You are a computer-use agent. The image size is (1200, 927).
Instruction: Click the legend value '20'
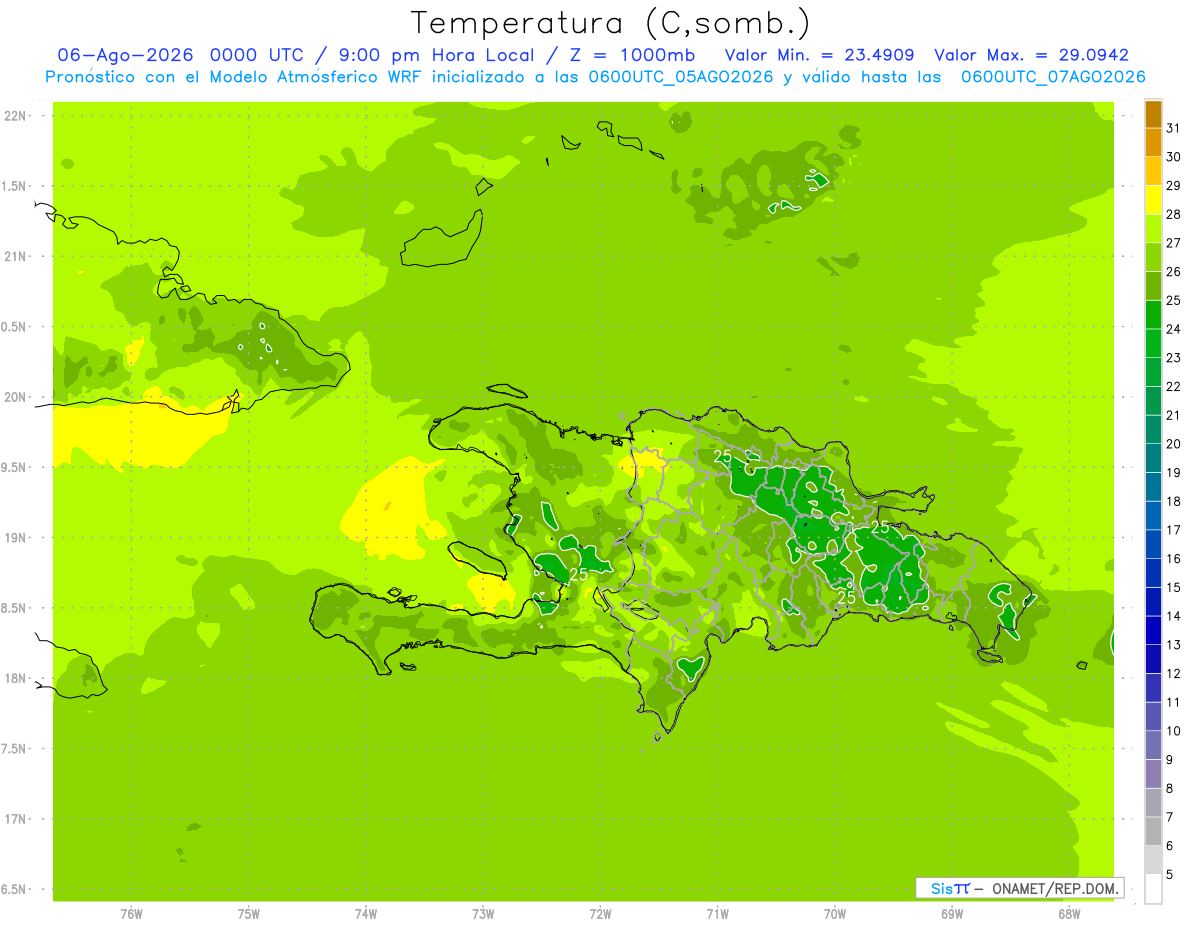pos(1174,444)
